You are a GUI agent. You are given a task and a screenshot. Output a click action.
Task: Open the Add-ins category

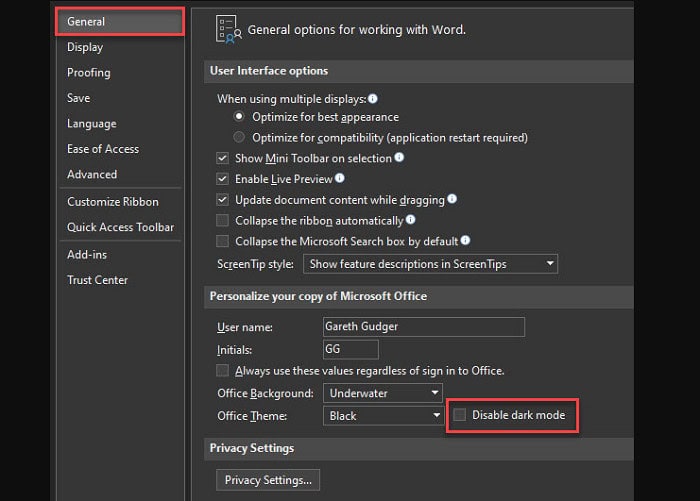[87, 255]
